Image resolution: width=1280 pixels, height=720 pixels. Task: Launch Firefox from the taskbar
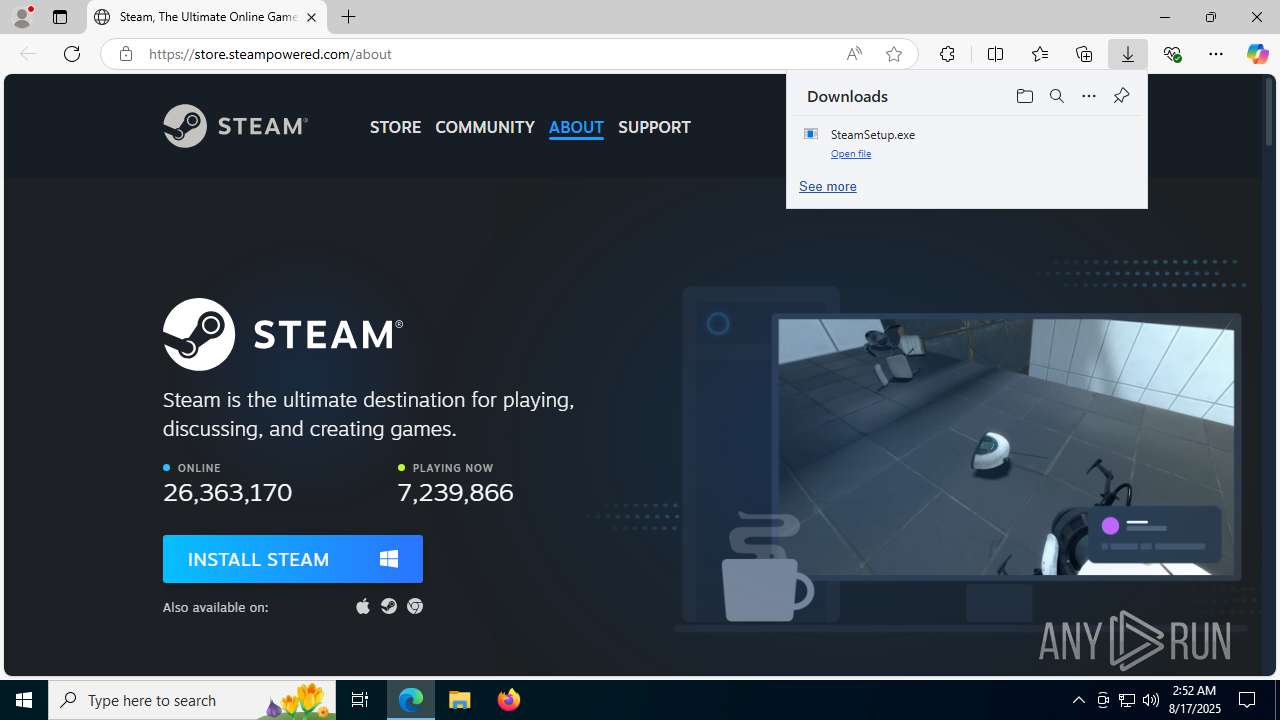point(509,700)
